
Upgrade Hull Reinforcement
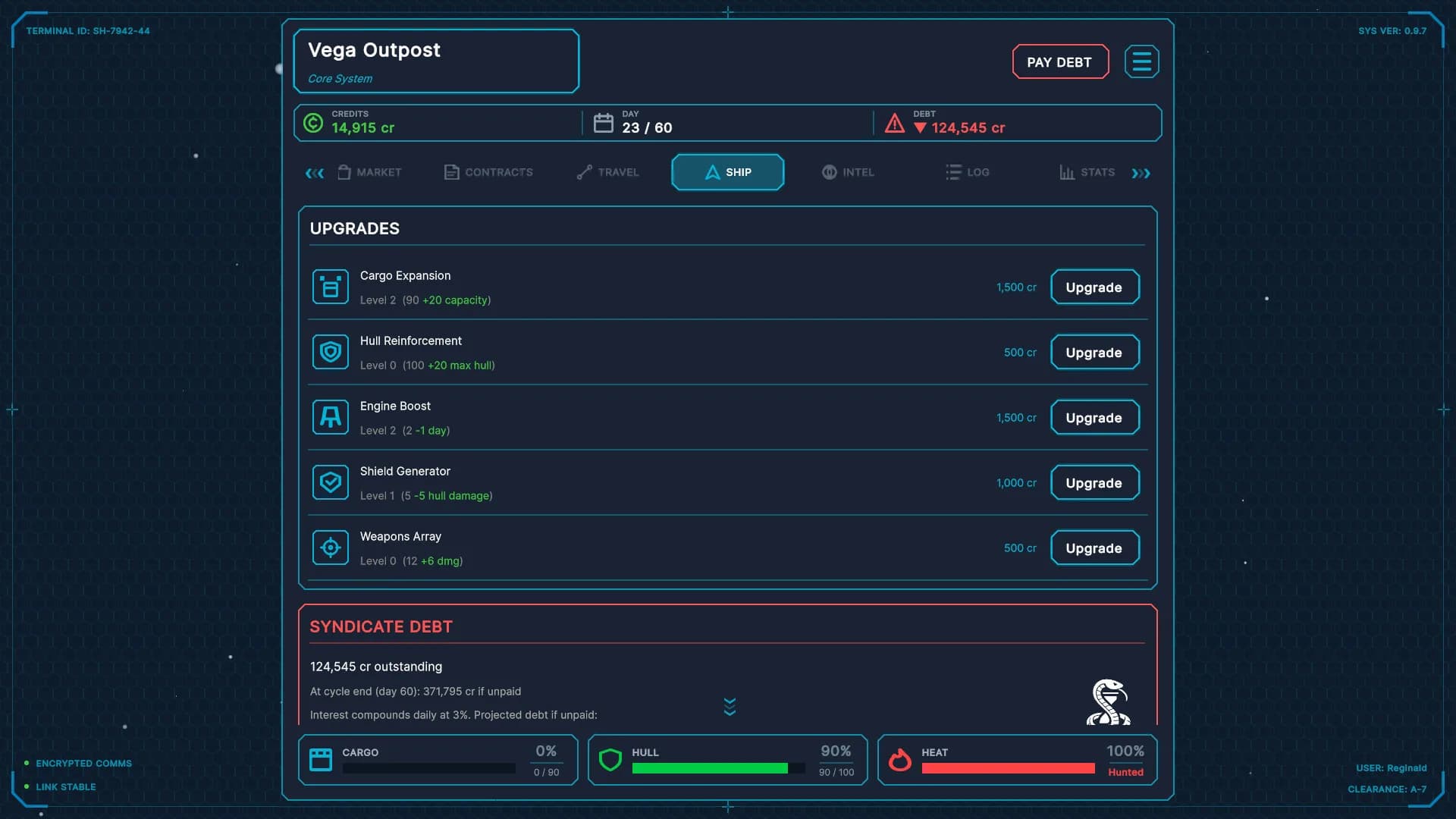[1094, 353]
